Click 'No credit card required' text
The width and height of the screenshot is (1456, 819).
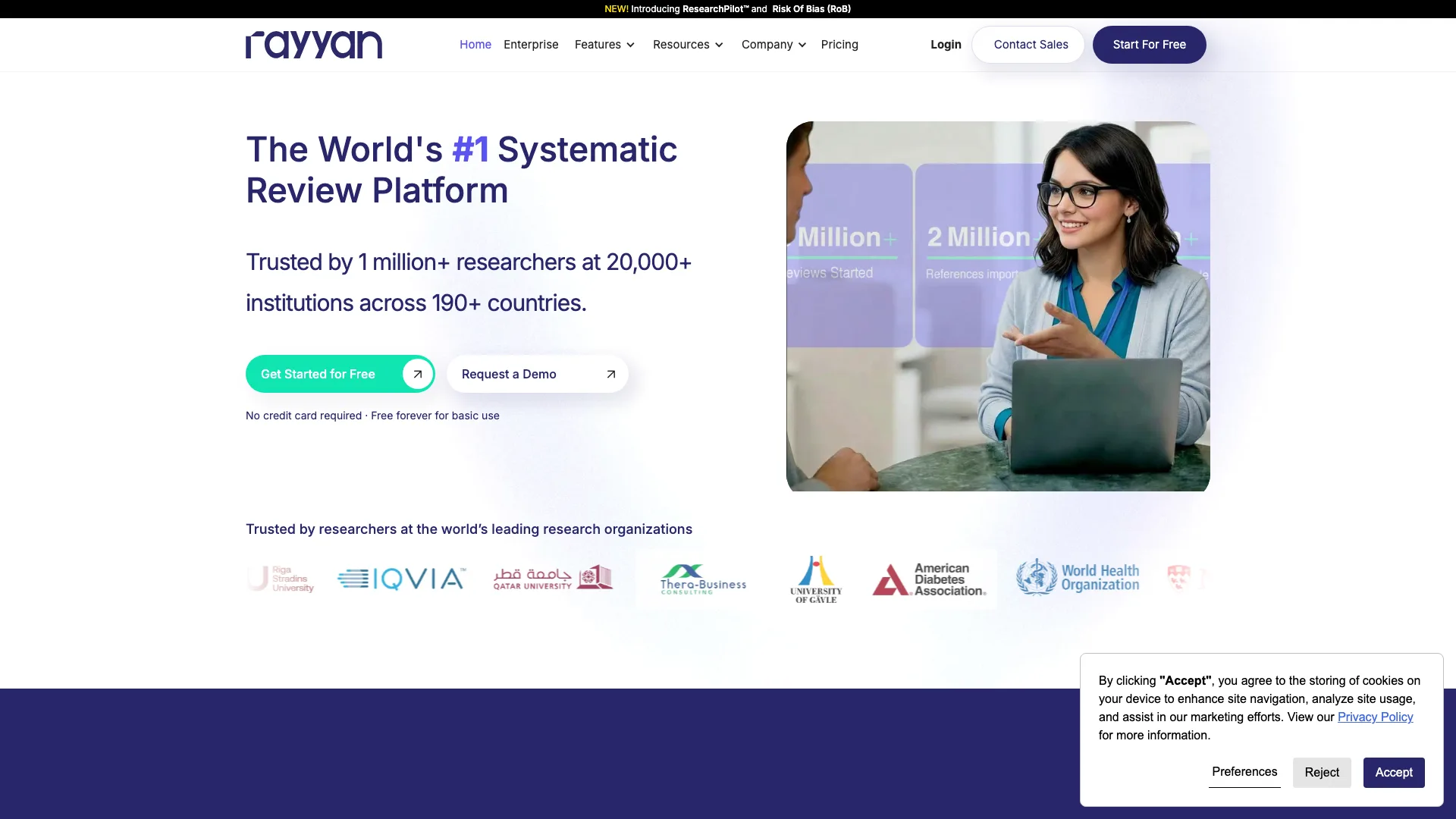pos(303,416)
